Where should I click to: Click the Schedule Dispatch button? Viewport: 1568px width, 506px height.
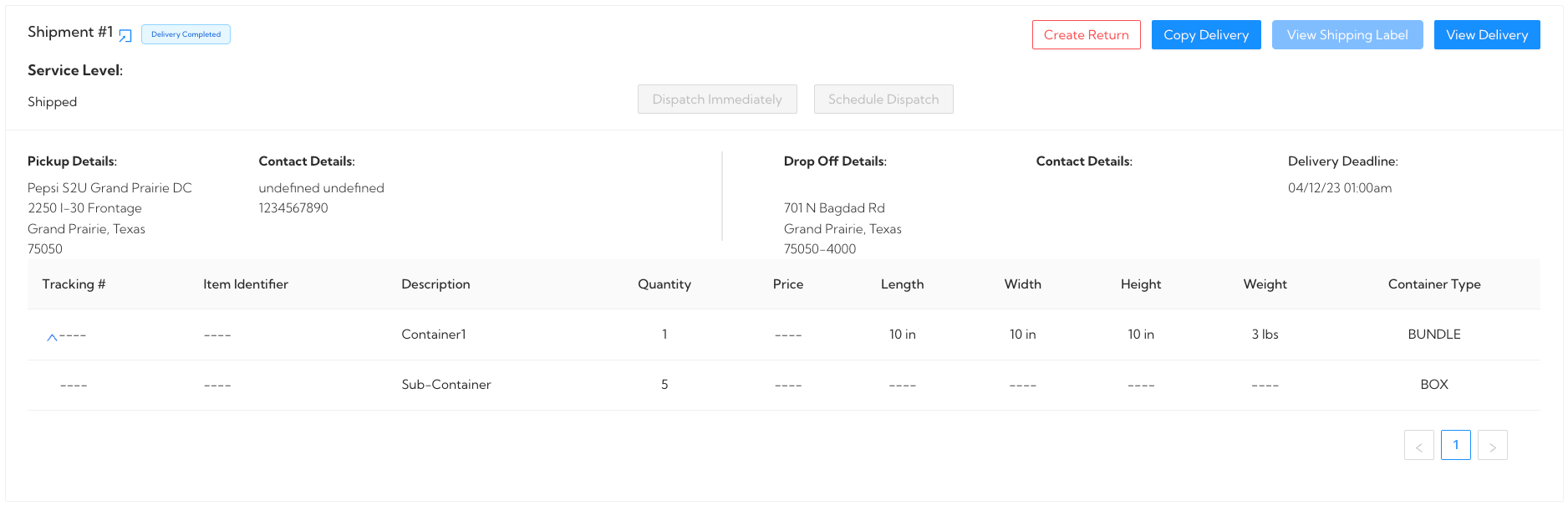(883, 100)
